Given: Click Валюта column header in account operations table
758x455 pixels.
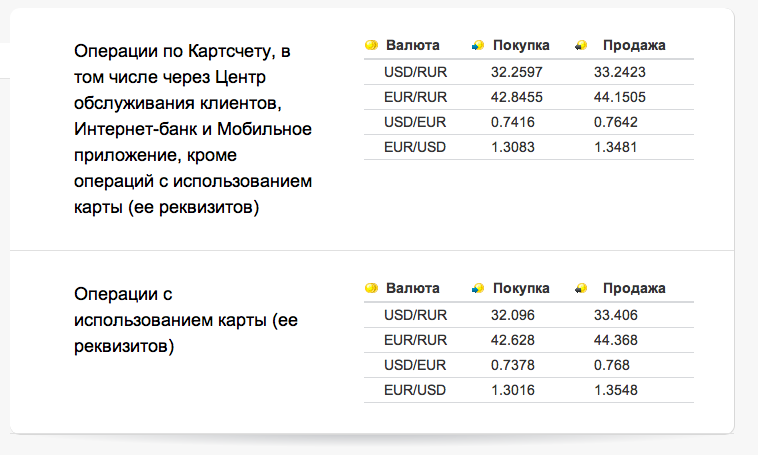Looking at the screenshot, I should (x=413, y=45).
